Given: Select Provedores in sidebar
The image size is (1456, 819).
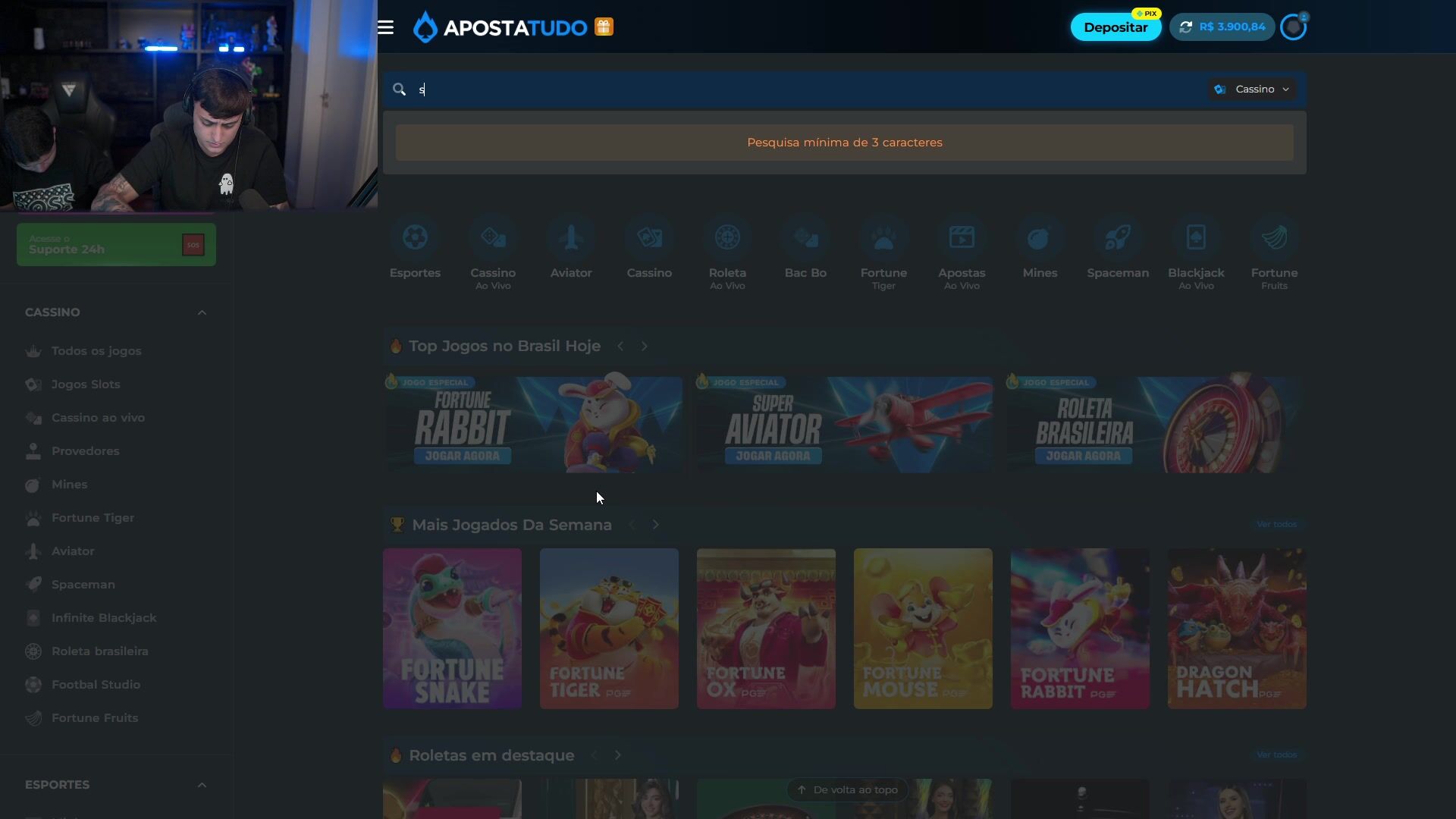Looking at the screenshot, I should coord(85,451).
